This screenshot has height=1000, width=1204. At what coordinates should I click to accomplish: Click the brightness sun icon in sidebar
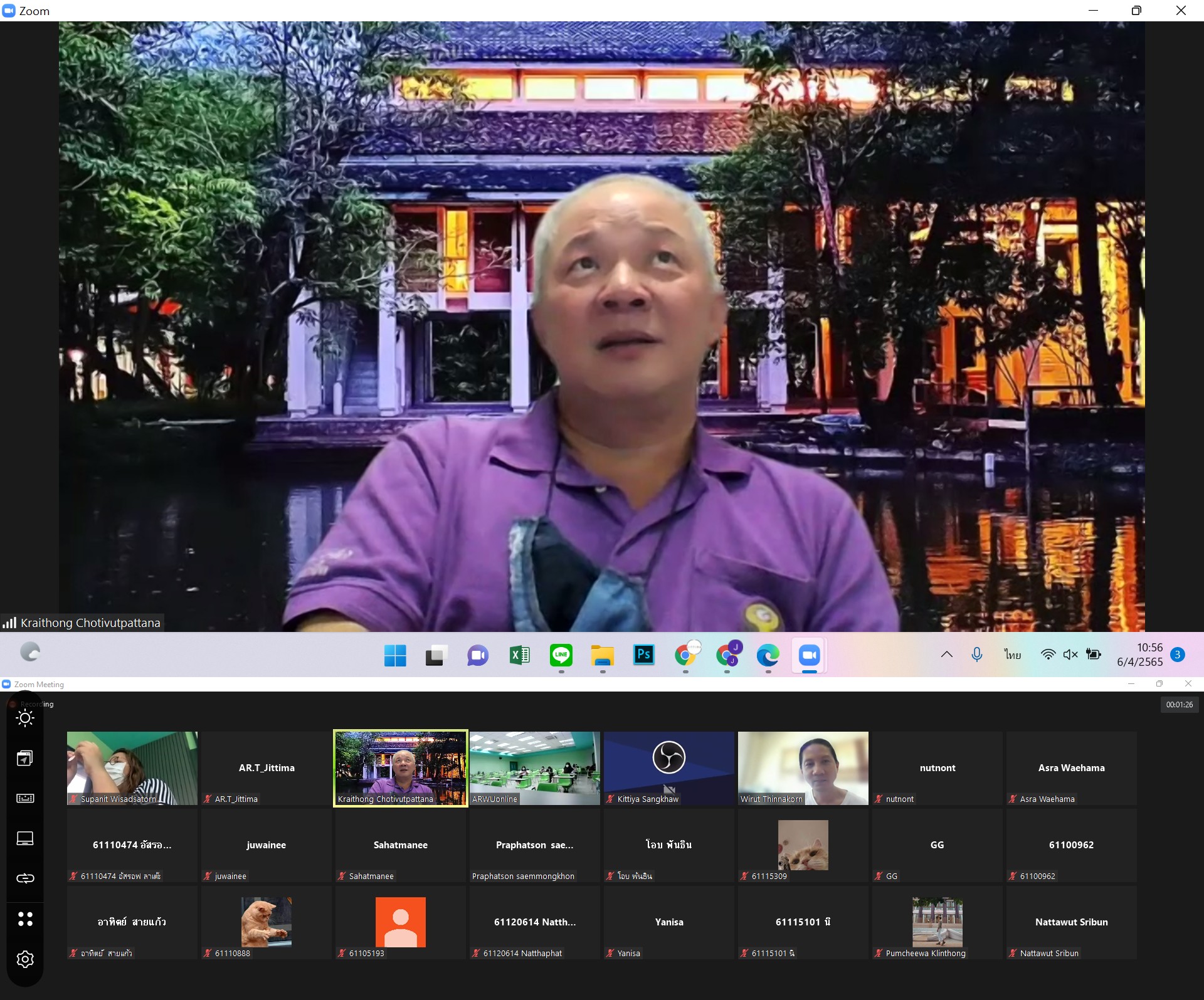[25, 718]
